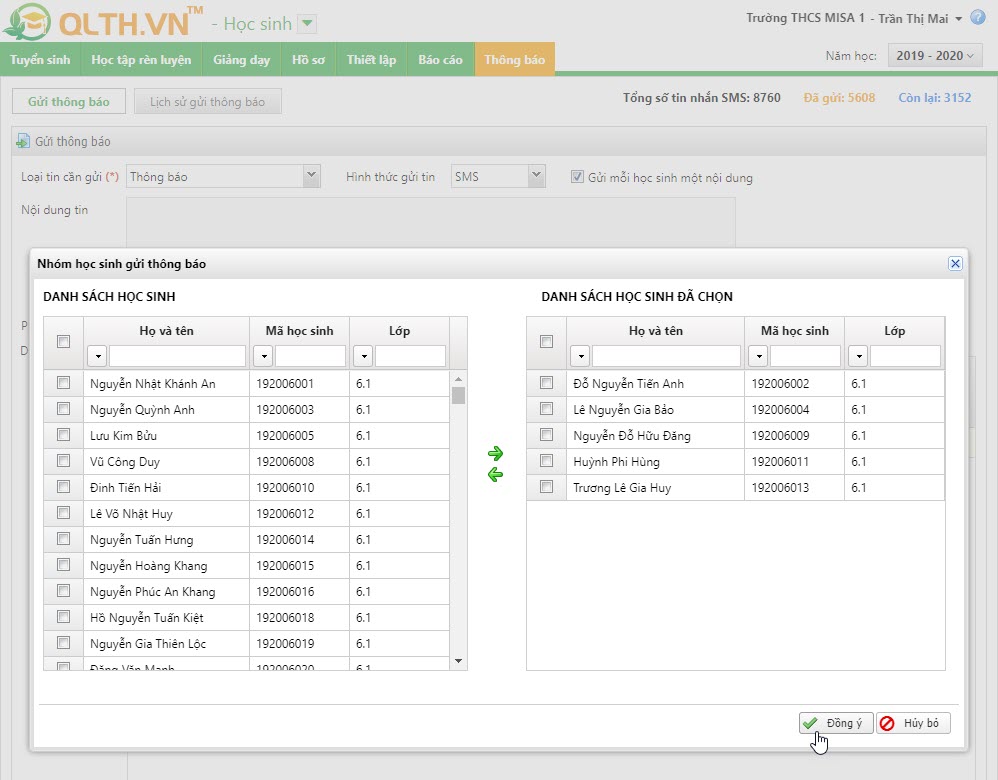Viewport: 998px width, 780px height.
Task: Confirm with the Đồng ý button
Action: [836, 723]
